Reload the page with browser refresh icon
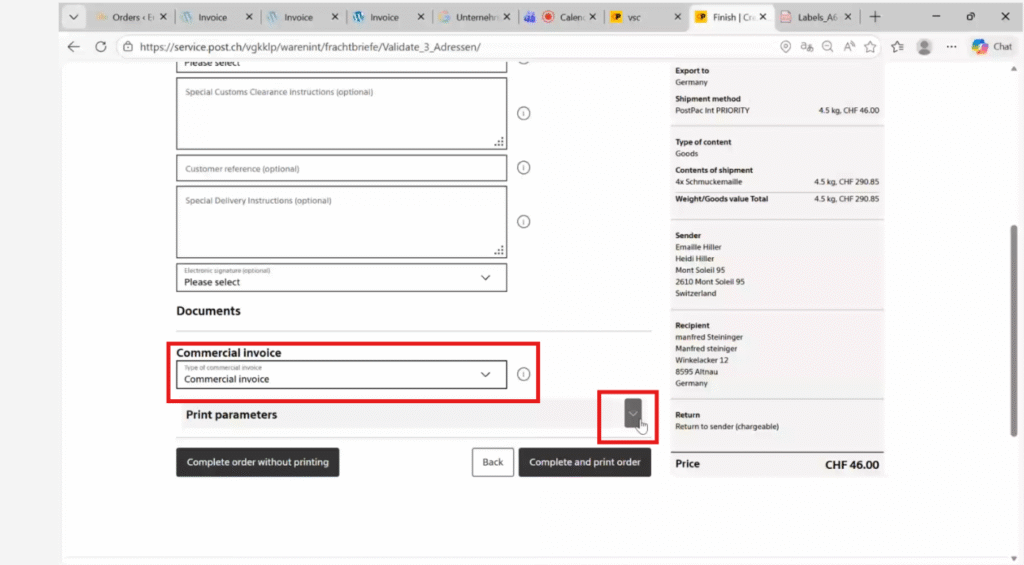Viewport: 1024px width, 565px height. pyautogui.click(x=101, y=47)
